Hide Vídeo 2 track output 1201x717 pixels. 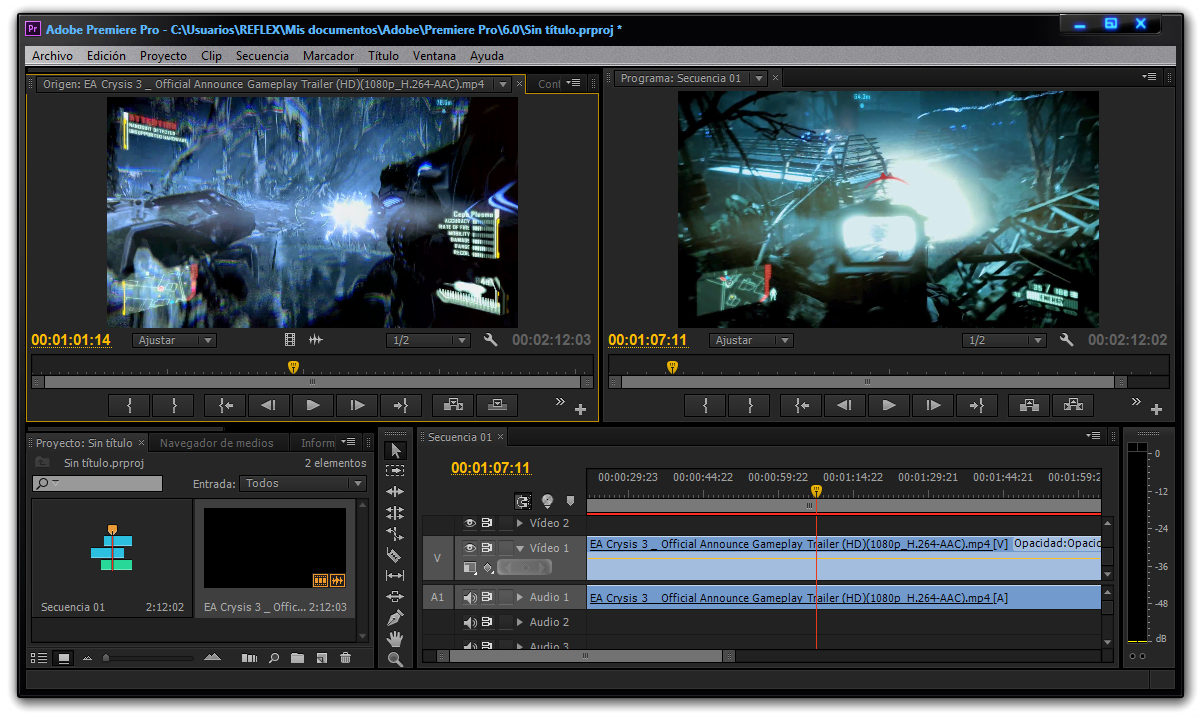[x=470, y=523]
